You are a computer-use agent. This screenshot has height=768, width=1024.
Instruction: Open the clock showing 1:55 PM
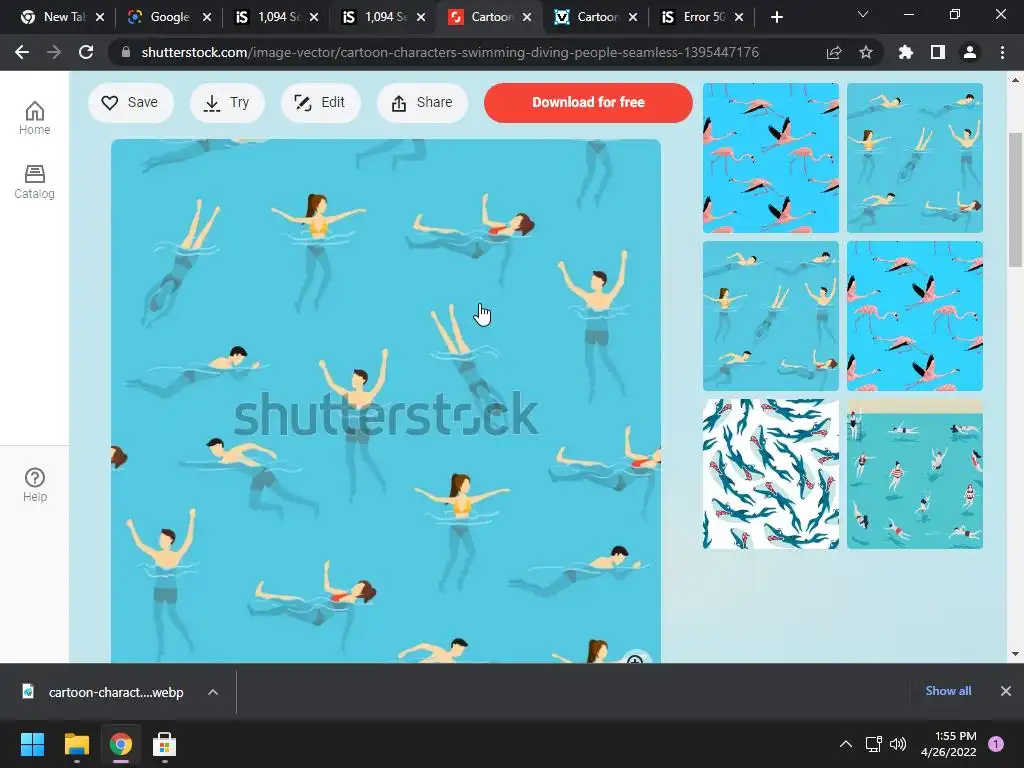click(x=949, y=744)
